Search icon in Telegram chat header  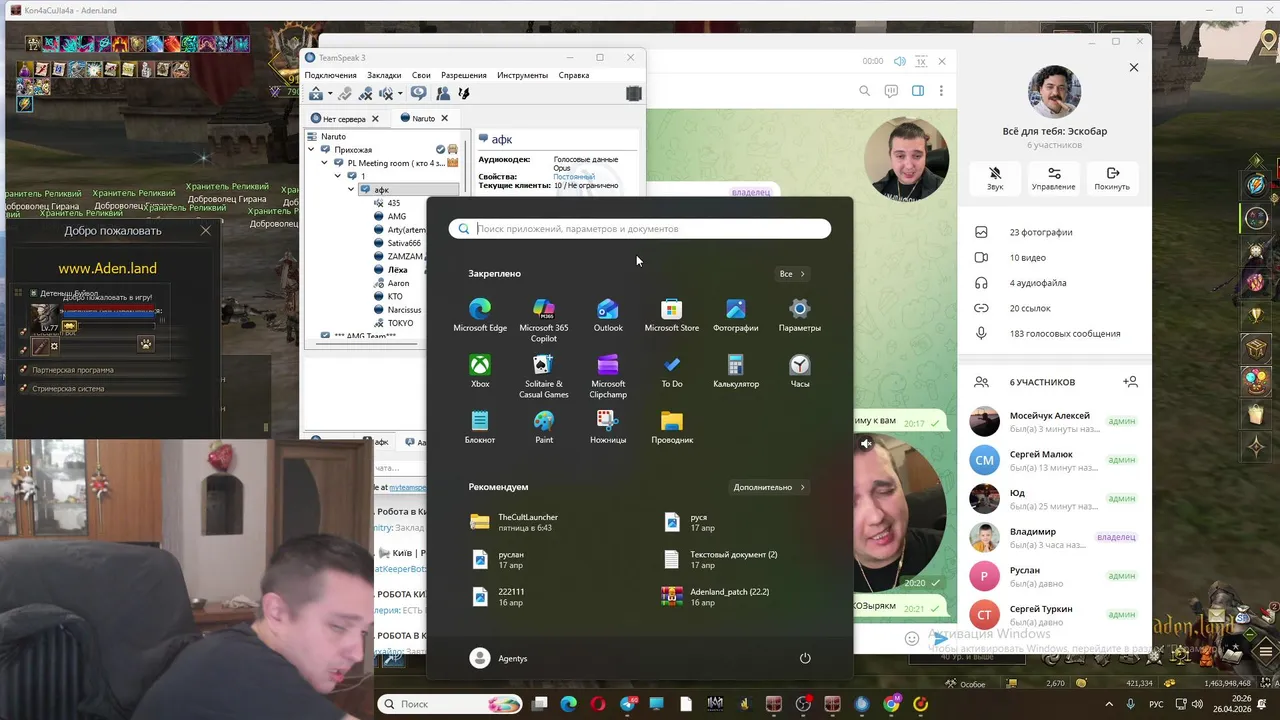[x=865, y=91]
